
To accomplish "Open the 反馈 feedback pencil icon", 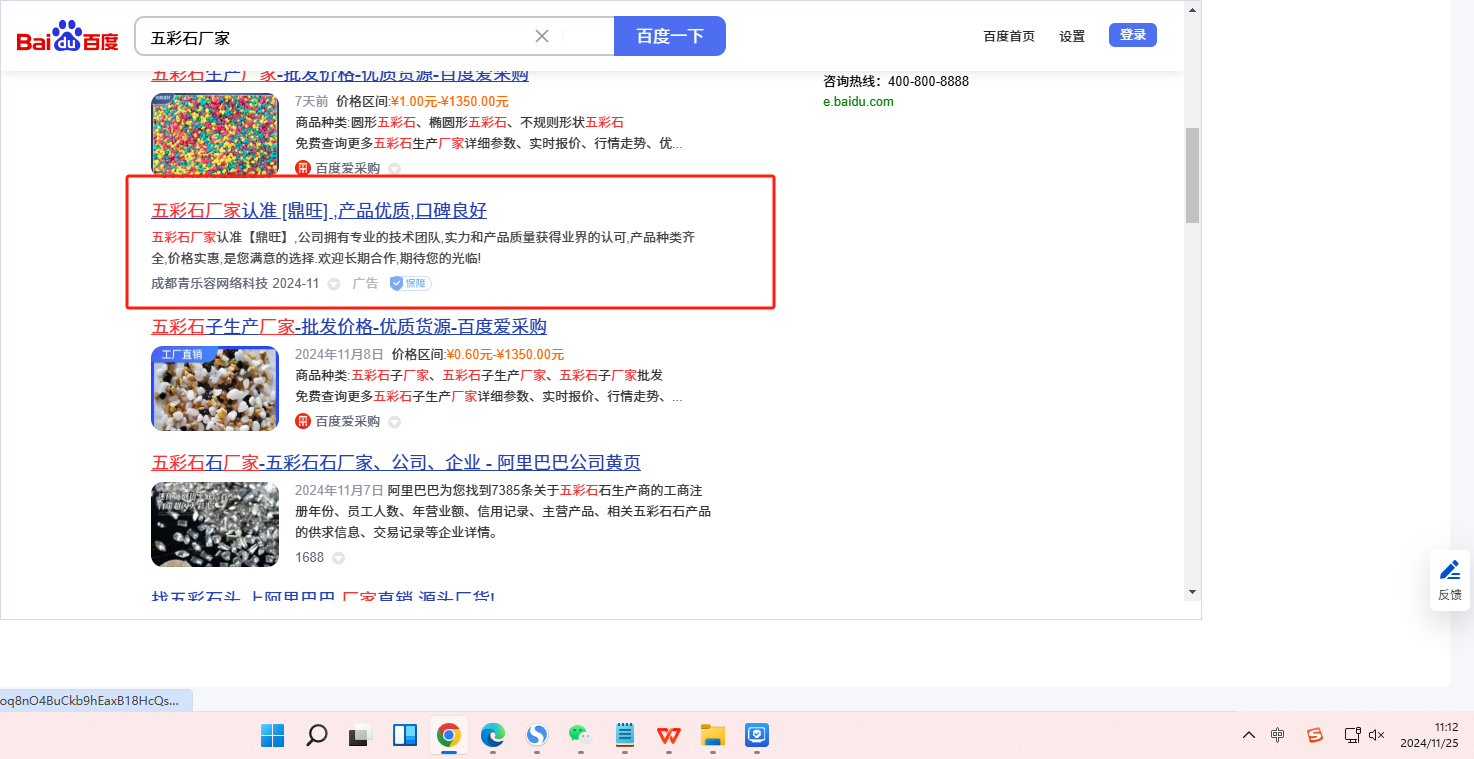I will (1449, 570).
